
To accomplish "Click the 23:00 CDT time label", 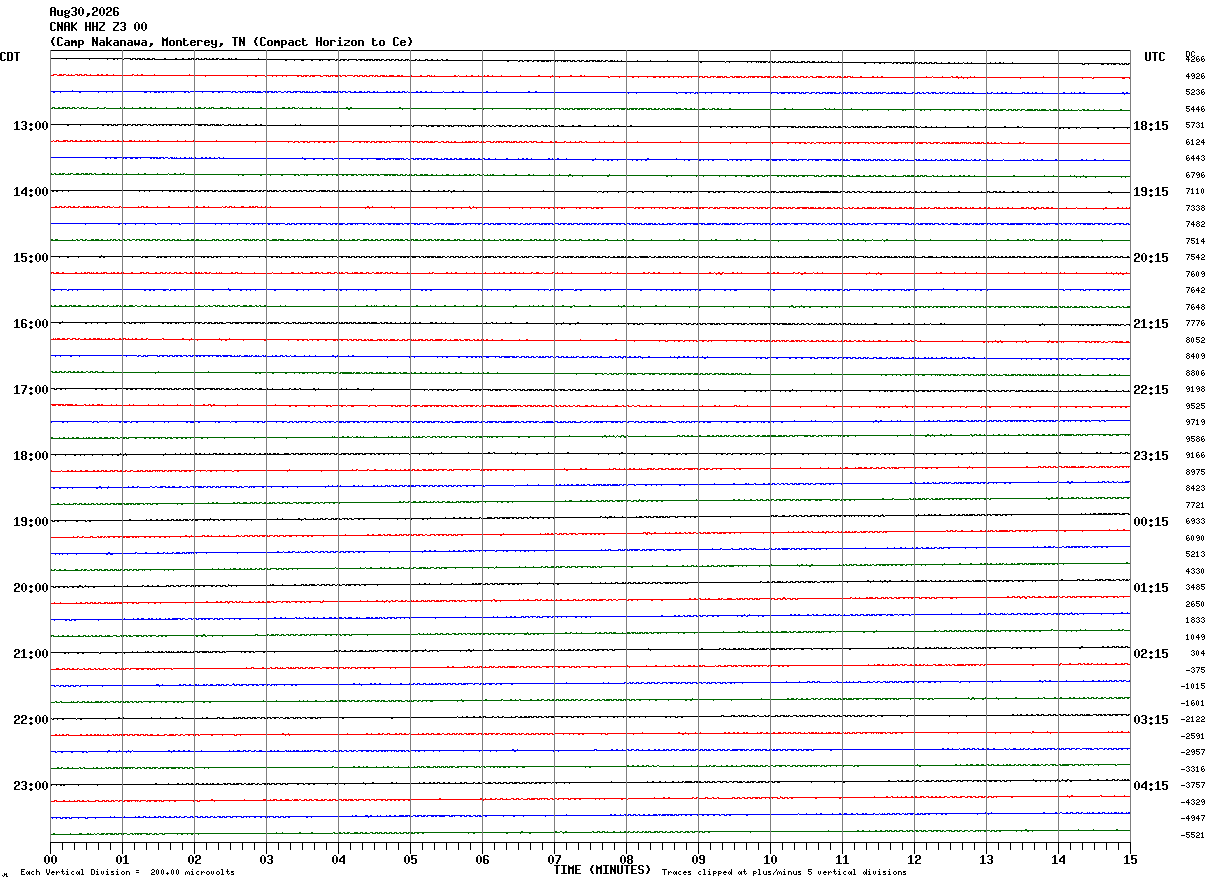I will tap(30, 786).
